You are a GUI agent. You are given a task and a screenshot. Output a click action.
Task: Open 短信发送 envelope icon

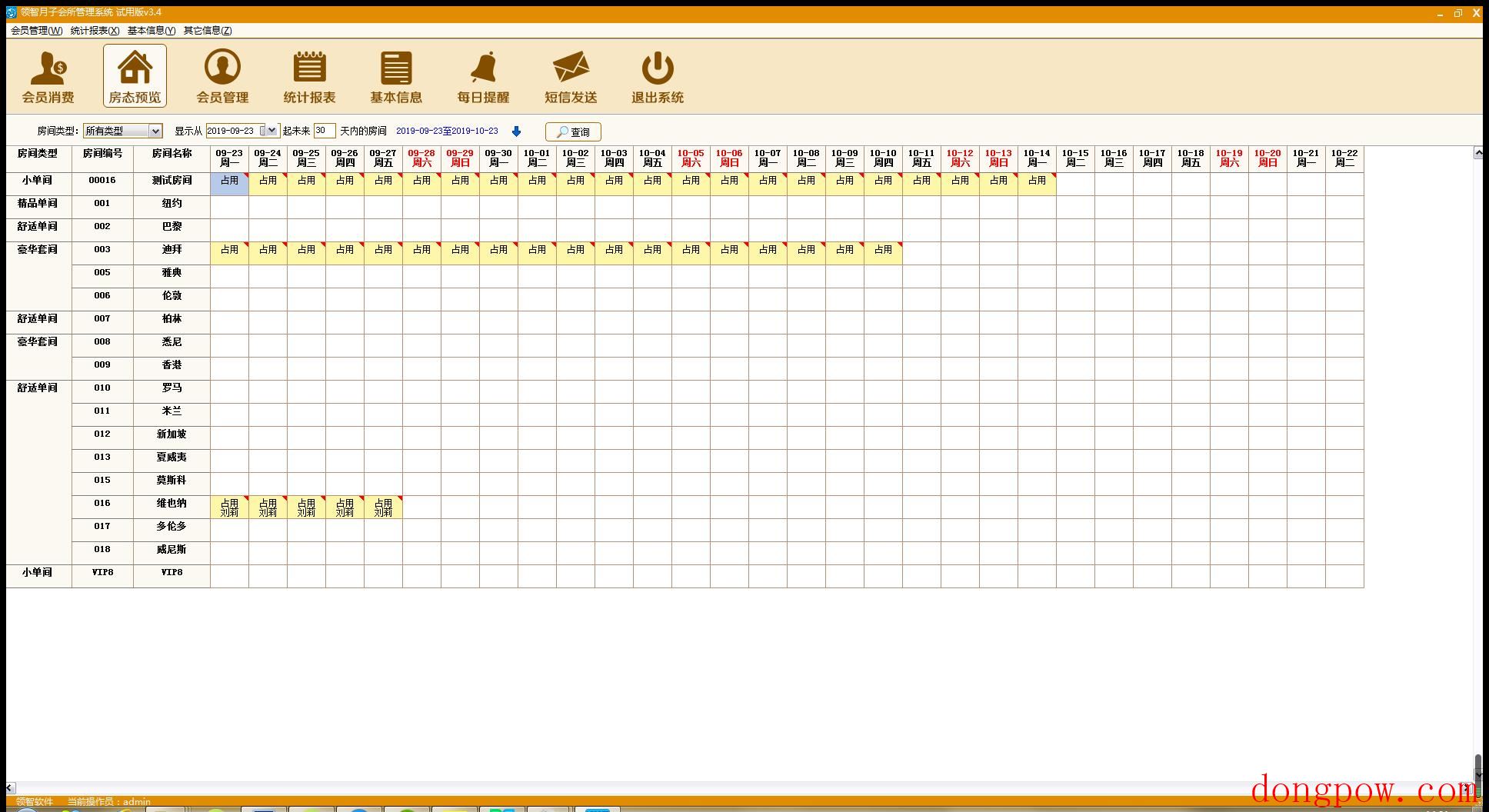pos(571,76)
